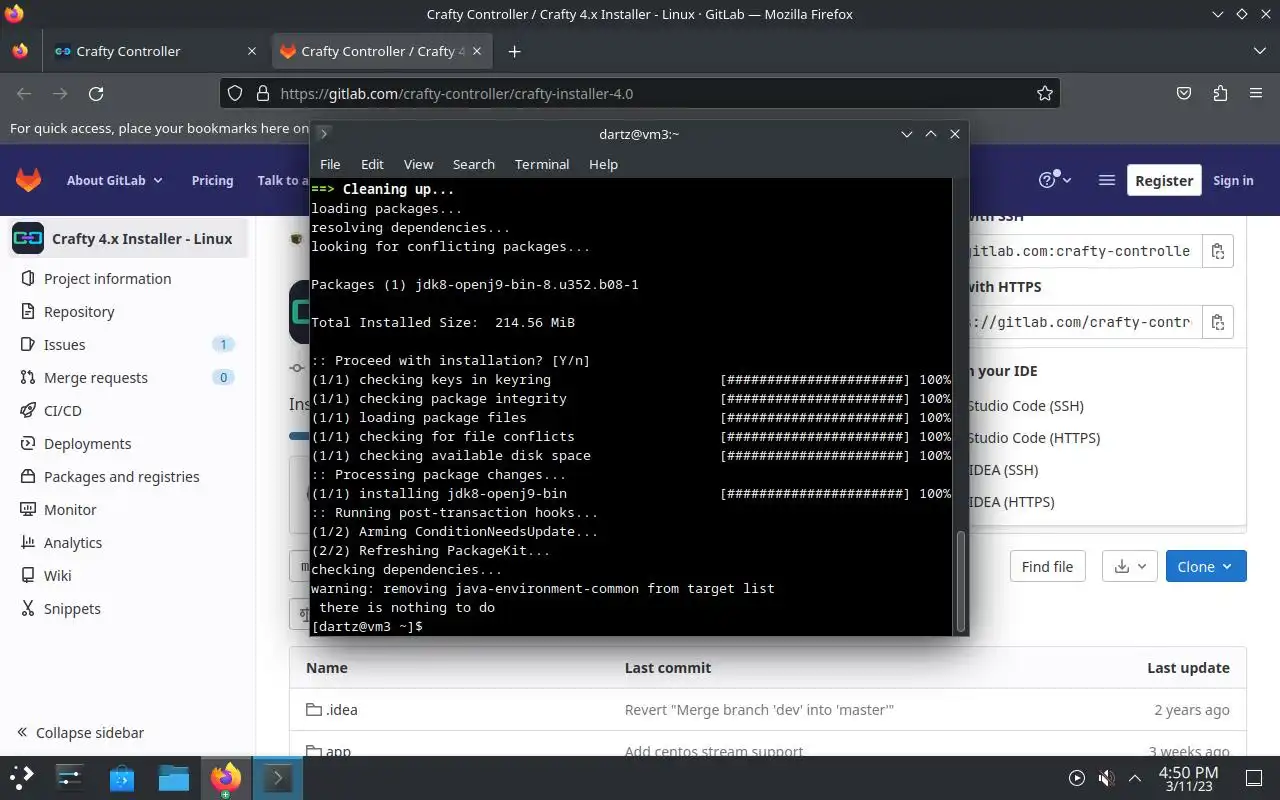Click the terminal window vertical scrollbar
This screenshot has width=1280, height=800.
tap(962, 581)
